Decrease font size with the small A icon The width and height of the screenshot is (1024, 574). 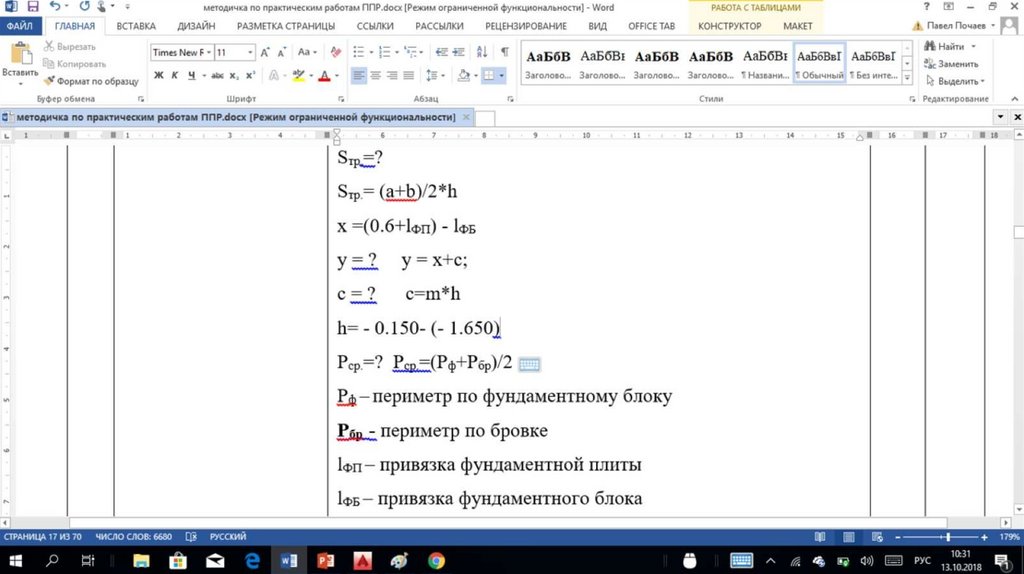pos(281,52)
